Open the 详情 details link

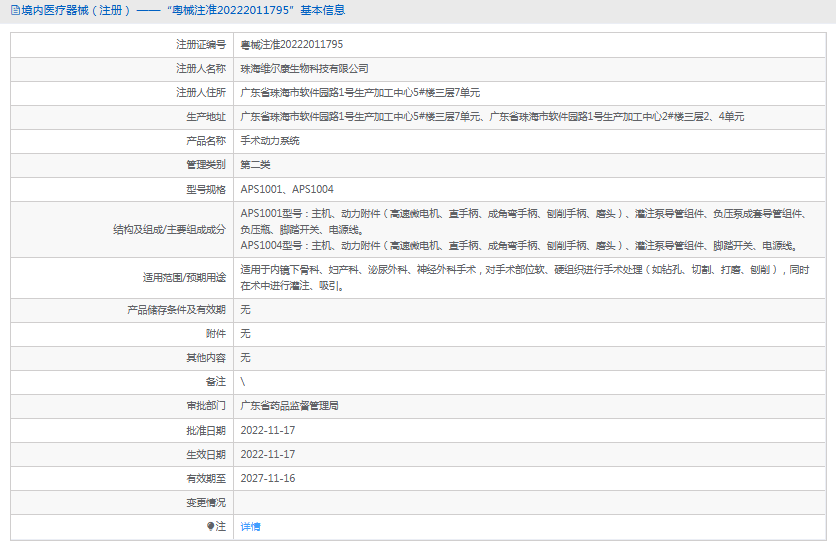[x=250, y=527]
